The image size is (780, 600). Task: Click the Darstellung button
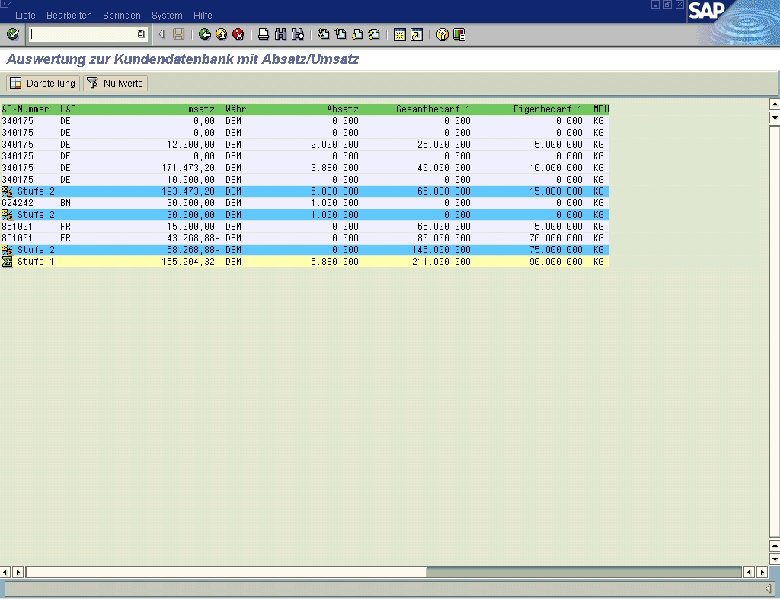(43, 83)
